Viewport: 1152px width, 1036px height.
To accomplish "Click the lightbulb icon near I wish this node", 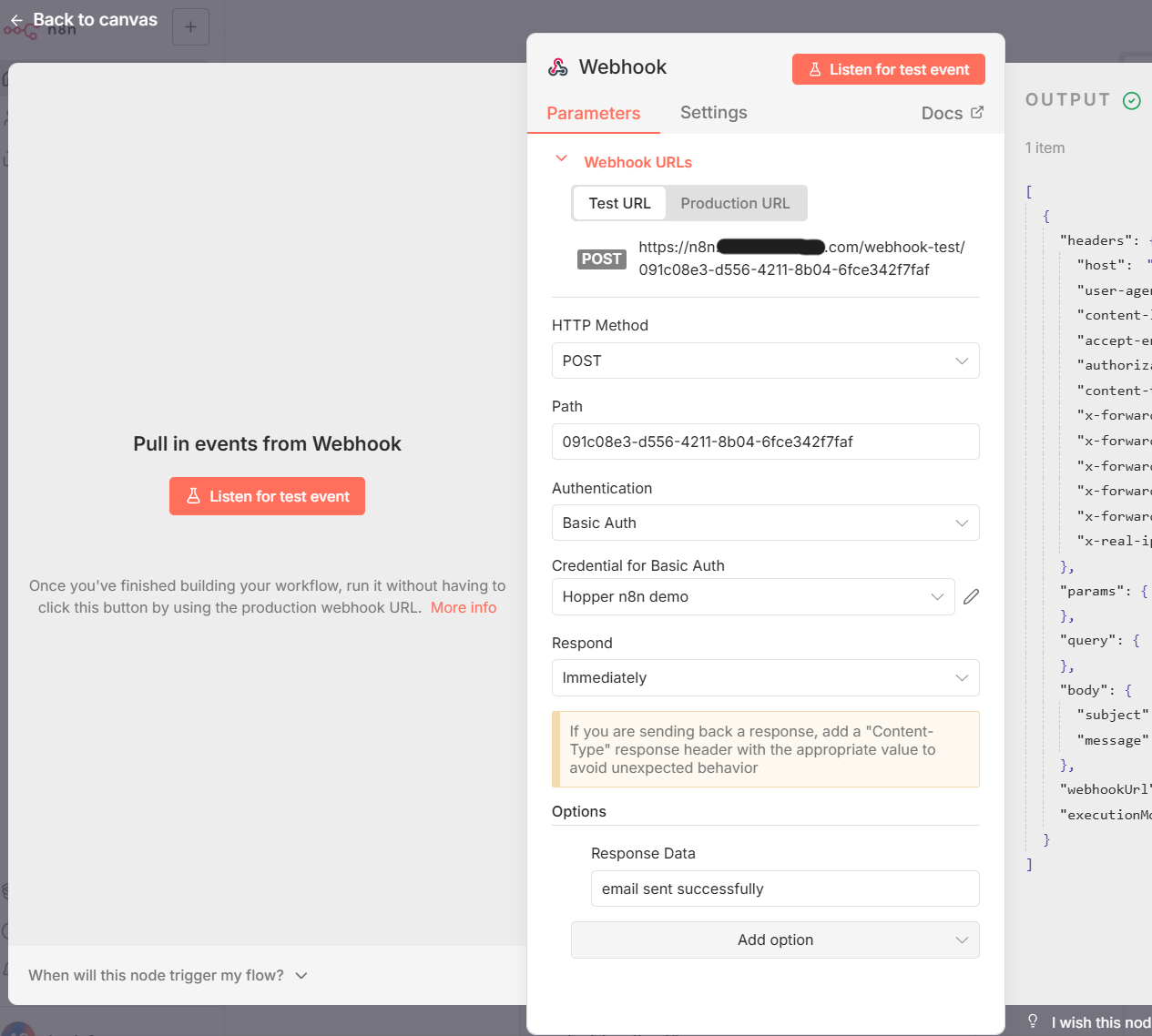I will tap(1034, 1021).
